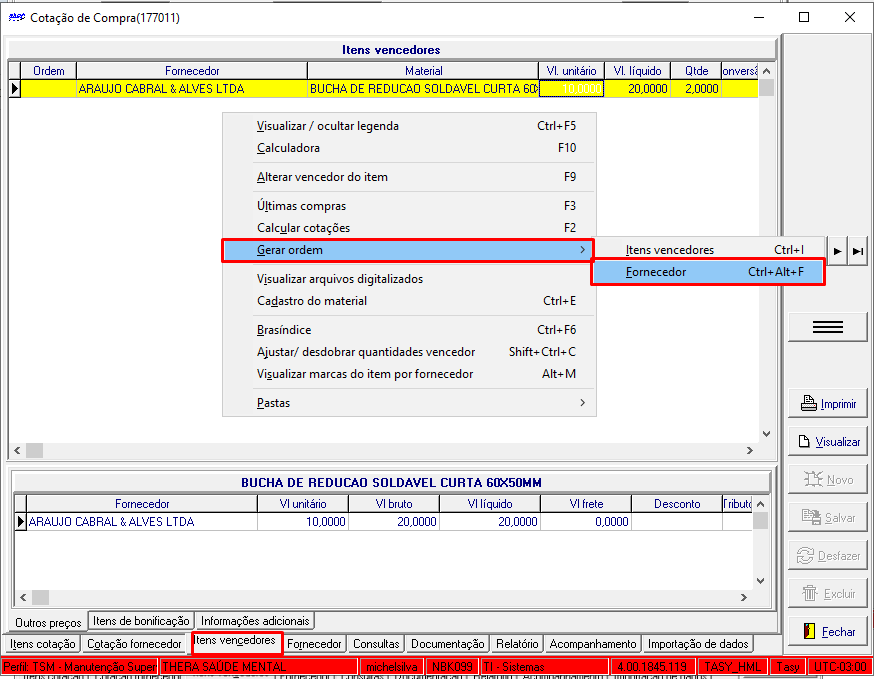Viewport: 874px width, 679px height.
Task: Click horizontal scrollbar thumb of winners grid
Action: (x=35, y=450)
